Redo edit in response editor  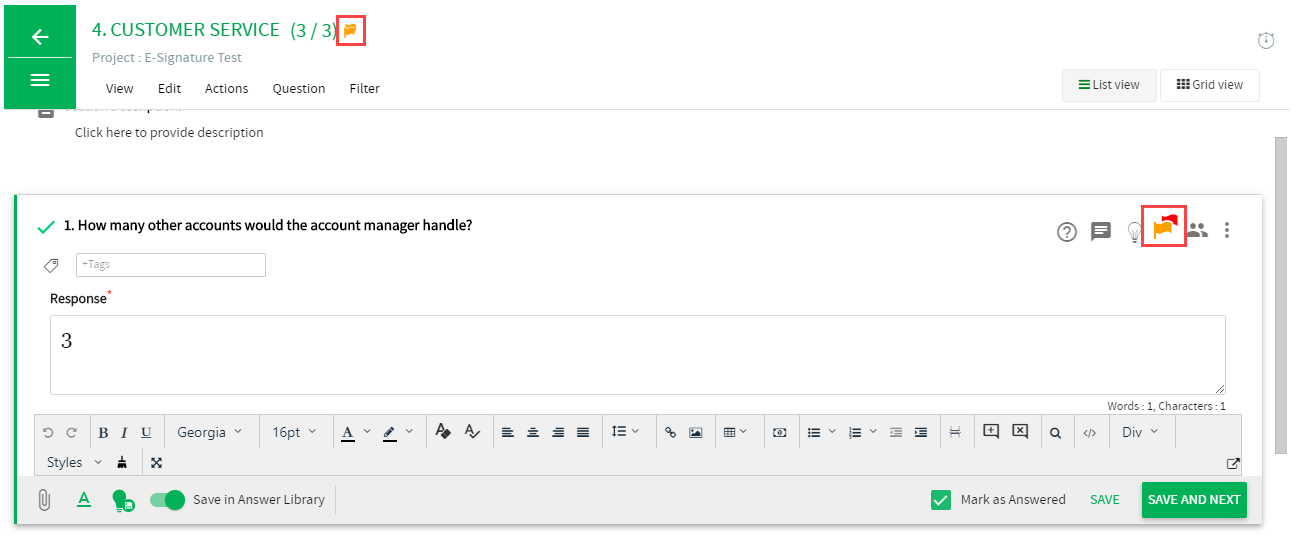[x=71, y=432]
